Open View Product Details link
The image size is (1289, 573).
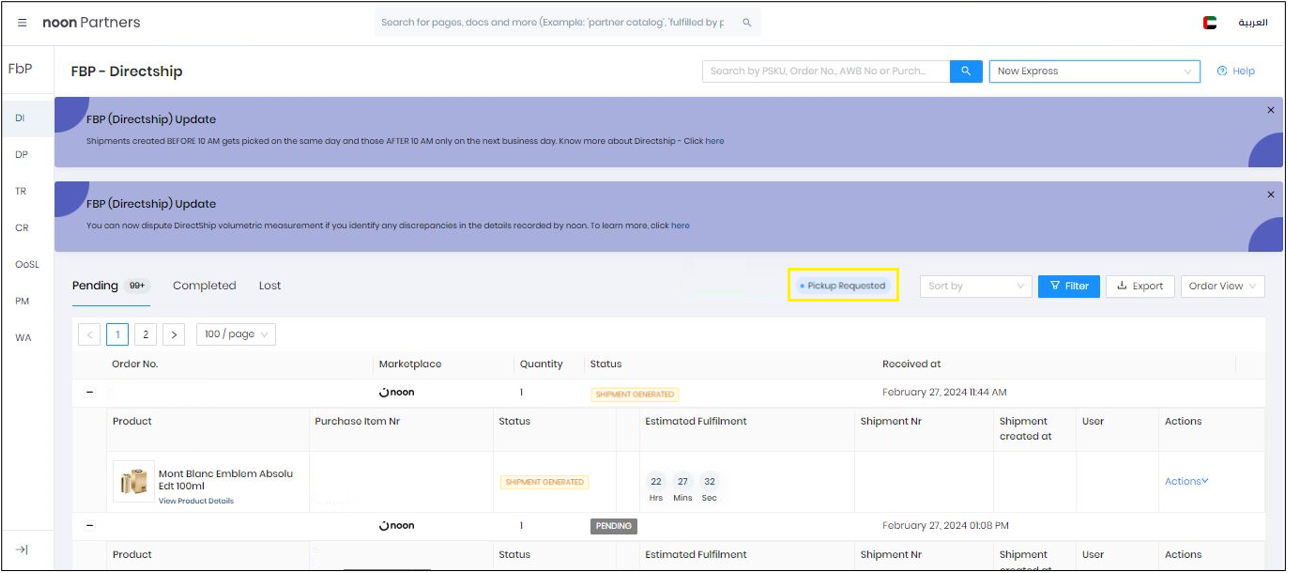196,501
